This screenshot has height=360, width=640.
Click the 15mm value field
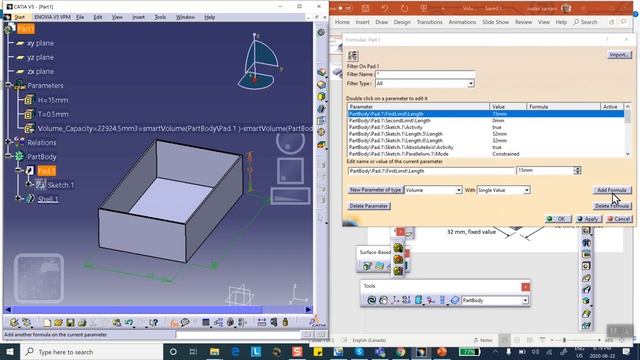point(545,171)
